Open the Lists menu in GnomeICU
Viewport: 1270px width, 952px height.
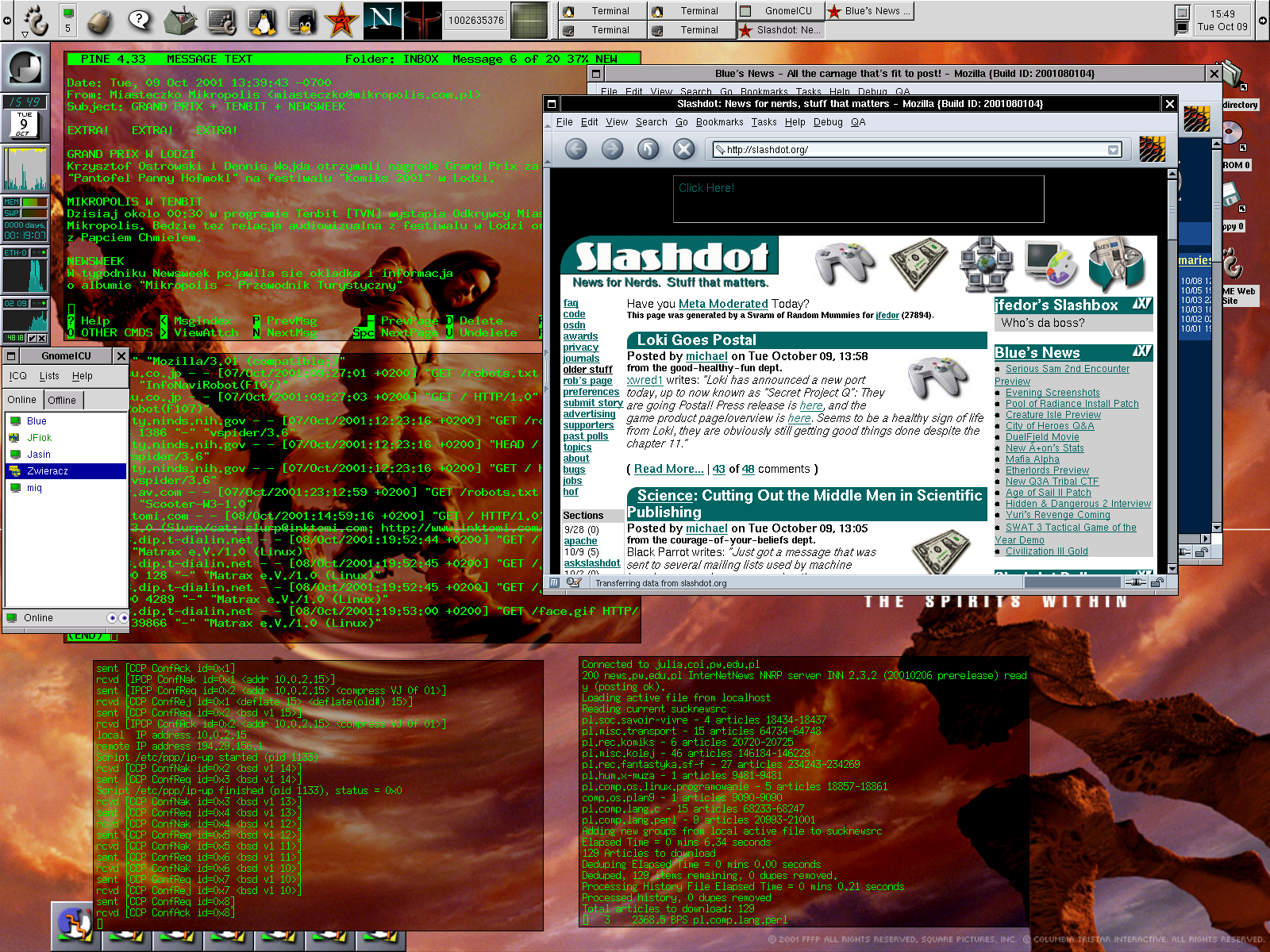pos(49,375)
